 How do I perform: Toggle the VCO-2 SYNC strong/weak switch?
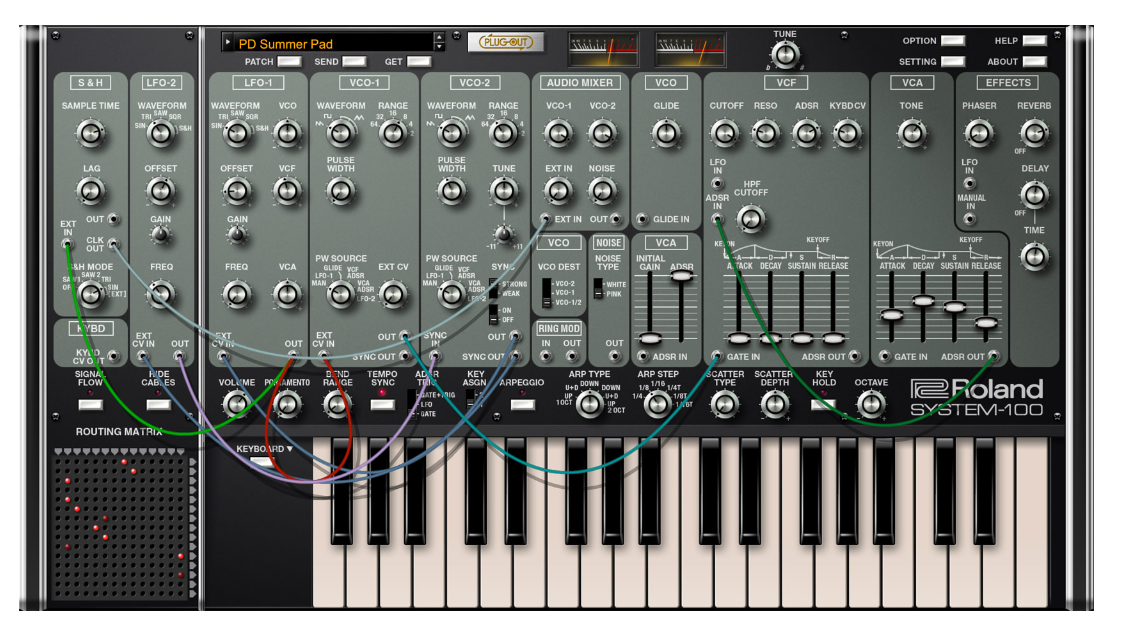point(493,288)
